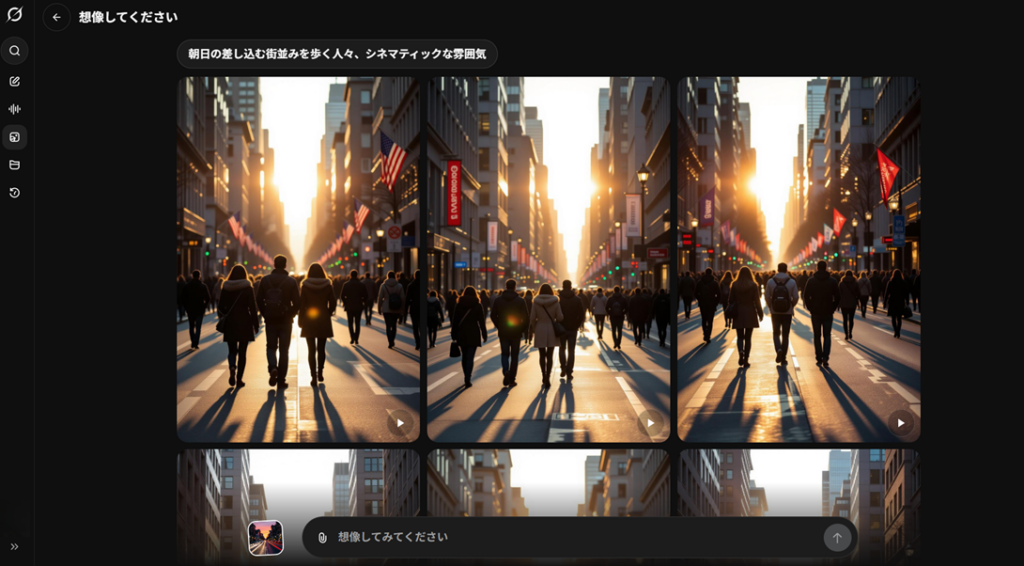The image size is (1024, 566).
Task: Click the prompt text chip above images
Action: [x=337, y=54]
